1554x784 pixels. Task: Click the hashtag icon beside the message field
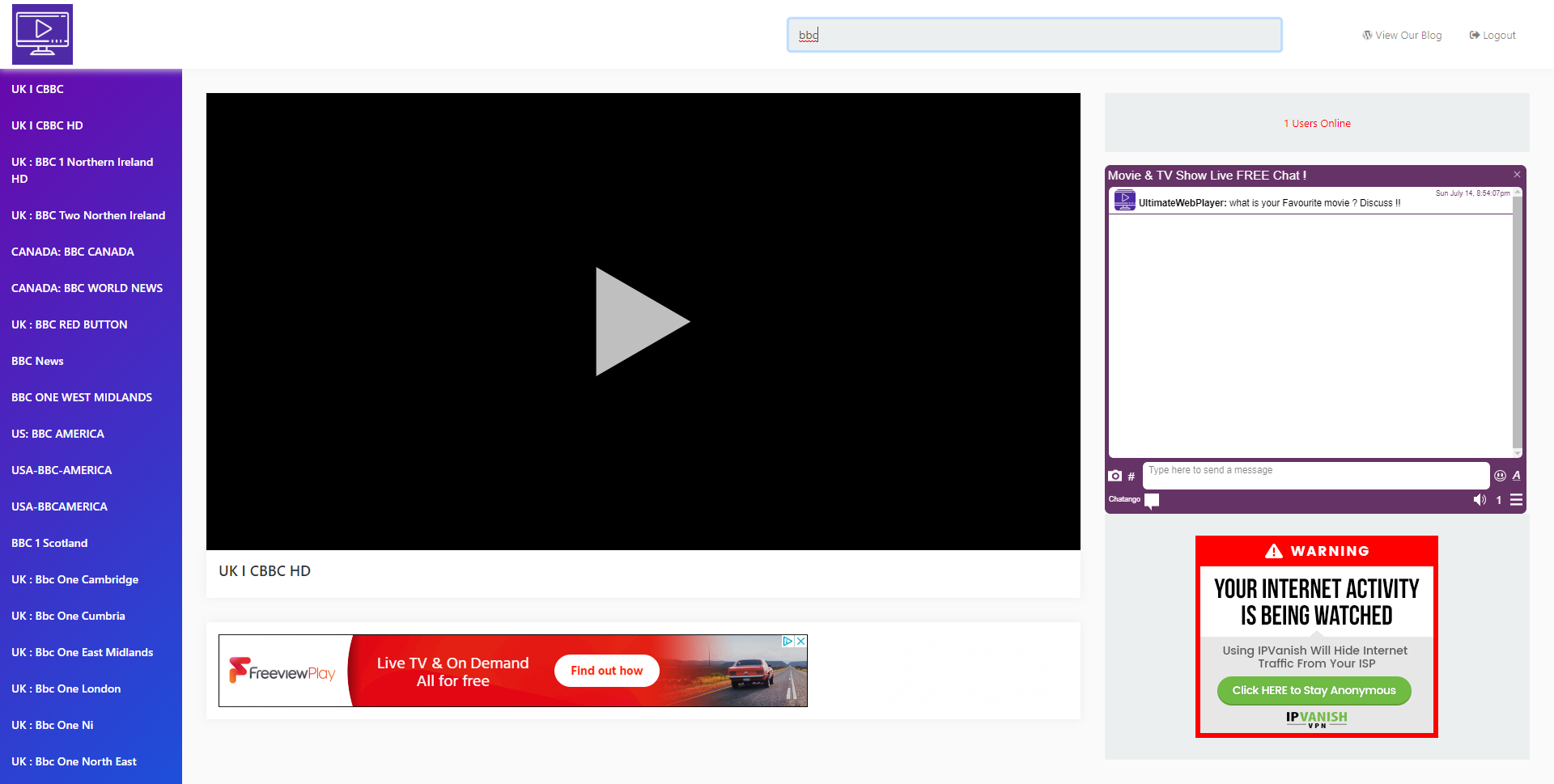(x=1132, y=477)
